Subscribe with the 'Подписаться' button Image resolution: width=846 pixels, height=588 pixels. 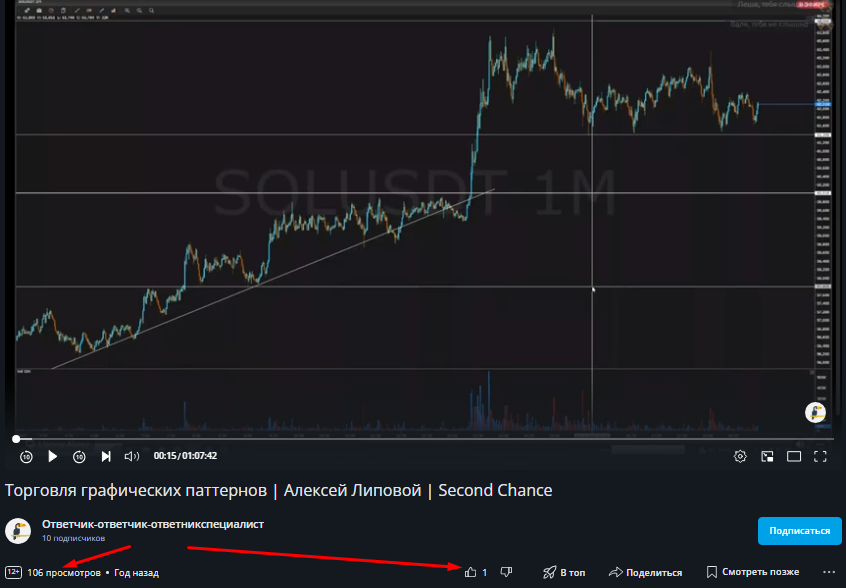799,531
